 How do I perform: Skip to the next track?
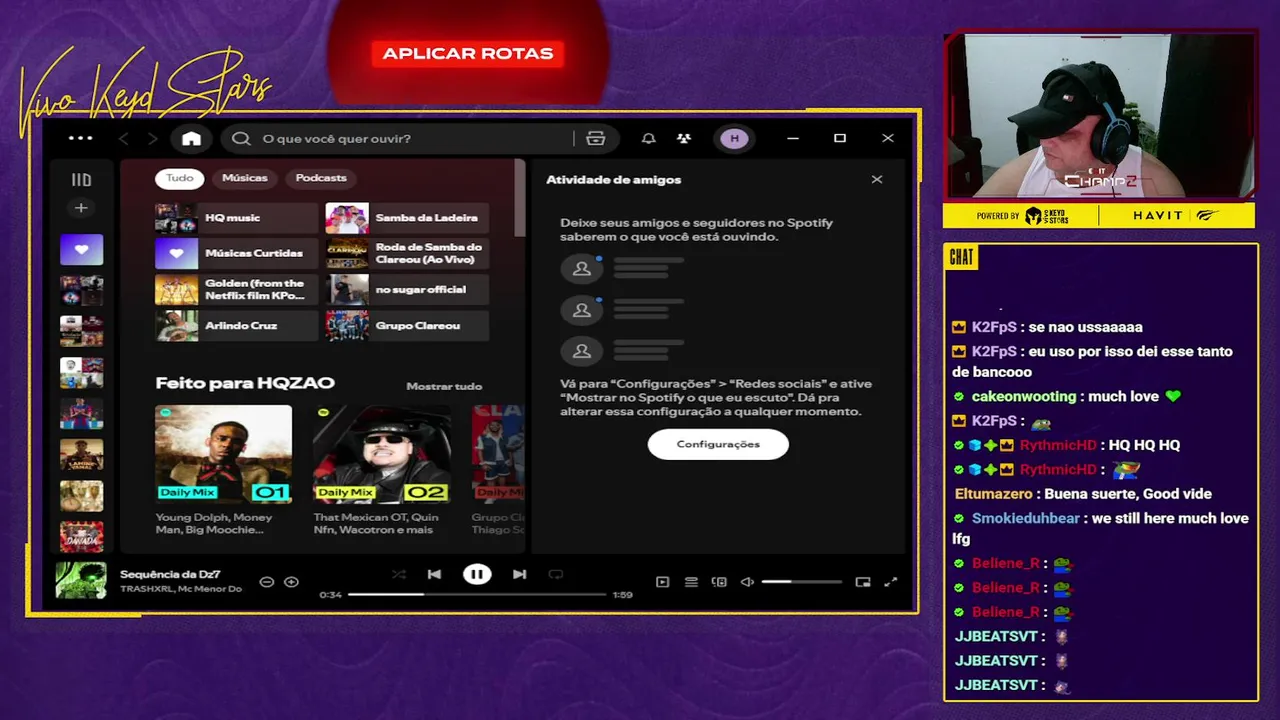(x=519, y=574)
